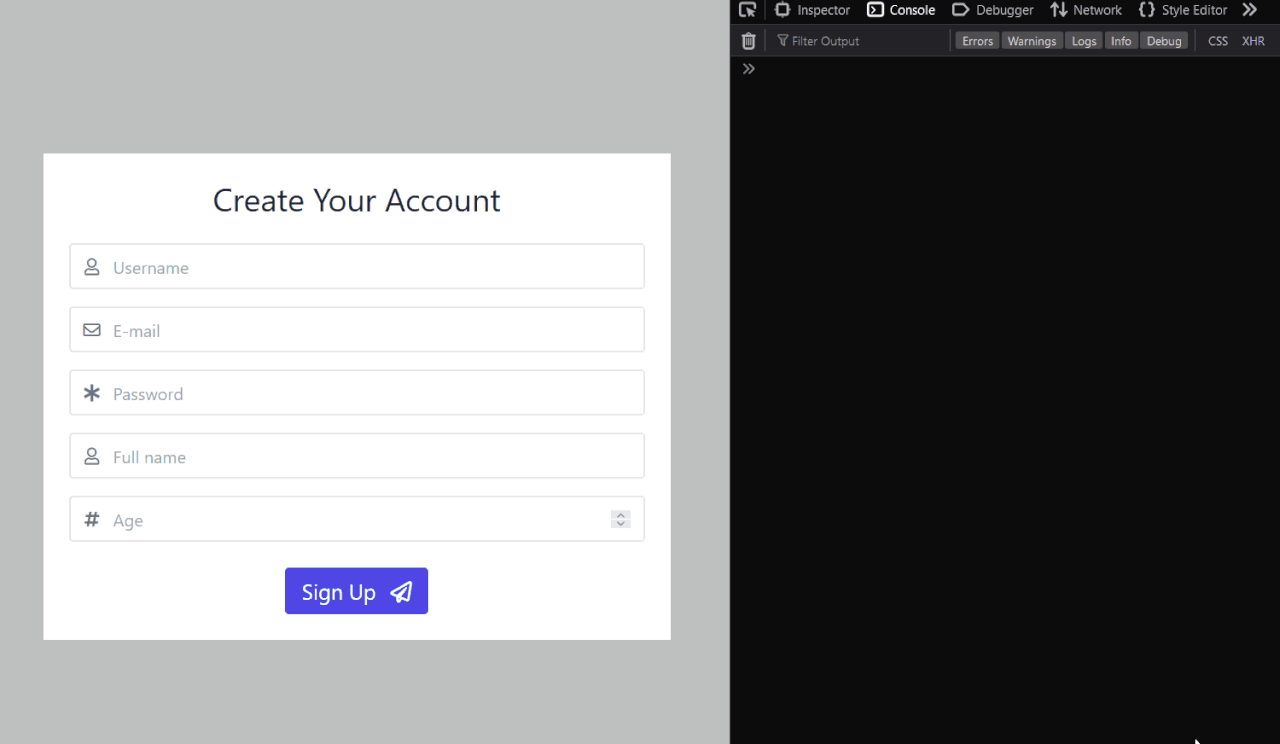Click into the Password field
The height and width of the screenshot is (744, 1280).
point(357,393)
